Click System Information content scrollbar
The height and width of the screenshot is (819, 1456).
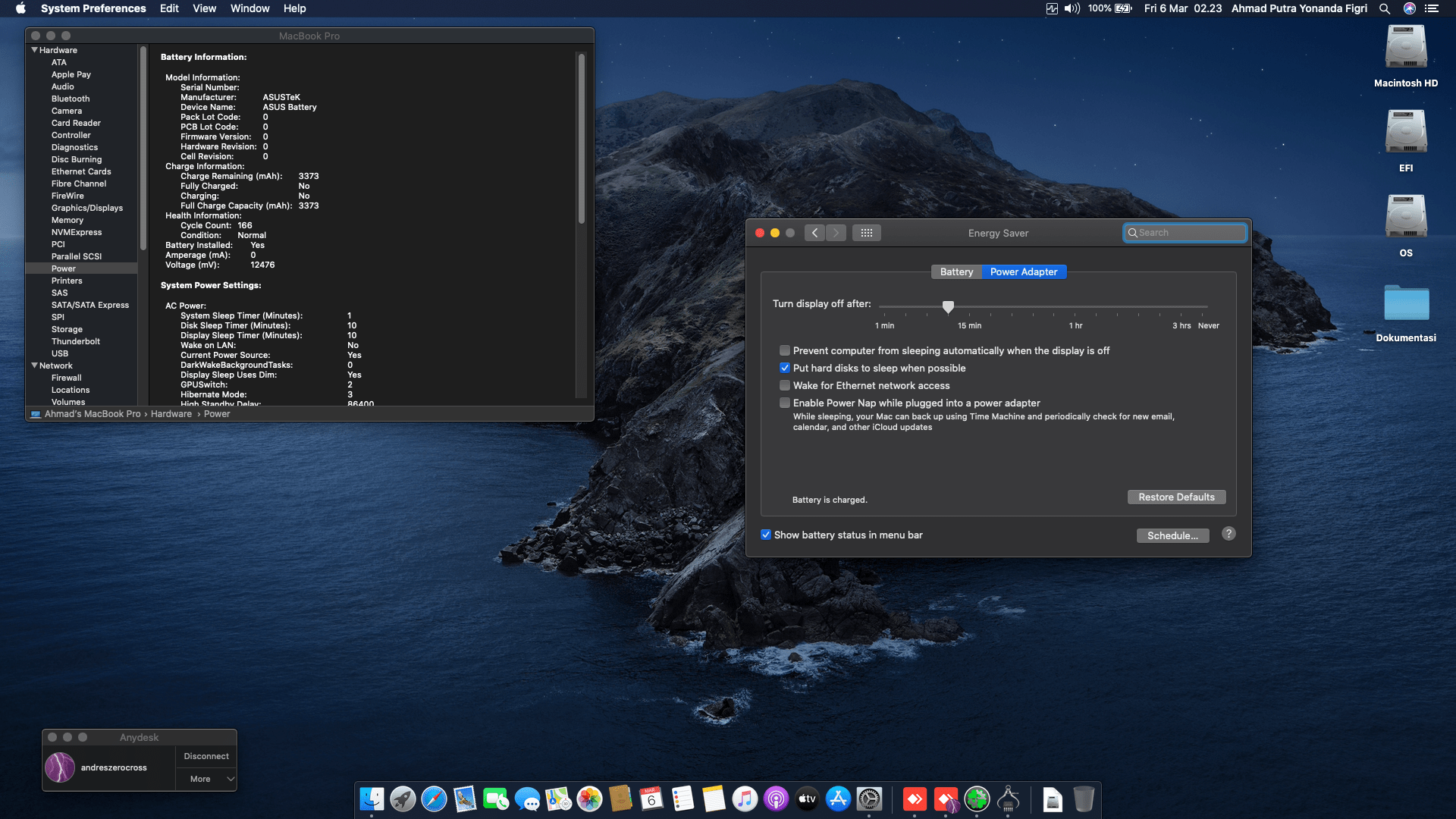pos(582,138)
